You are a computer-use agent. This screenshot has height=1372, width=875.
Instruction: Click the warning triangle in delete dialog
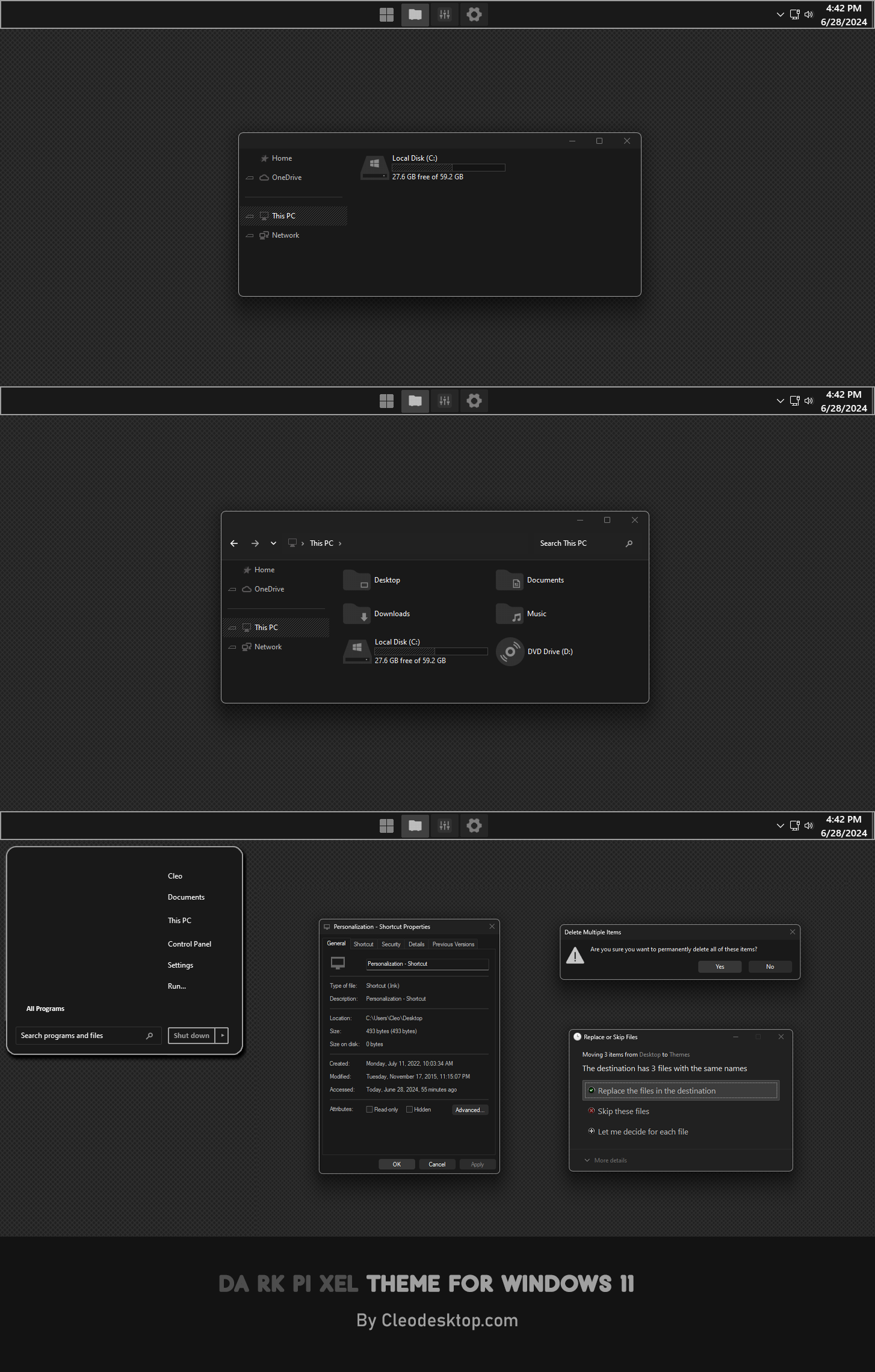tap(575, 956)
